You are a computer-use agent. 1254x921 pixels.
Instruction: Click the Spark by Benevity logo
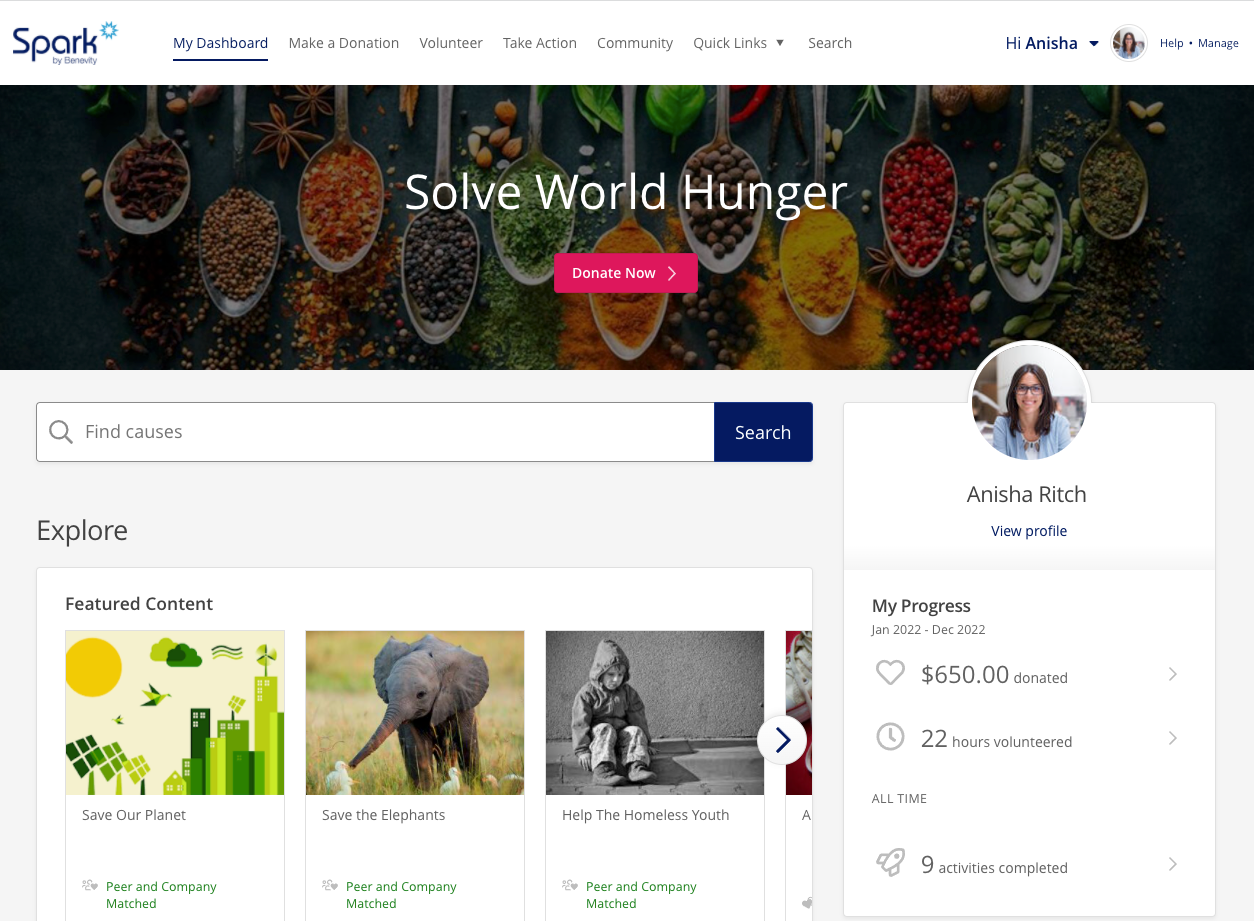[65, 43]
